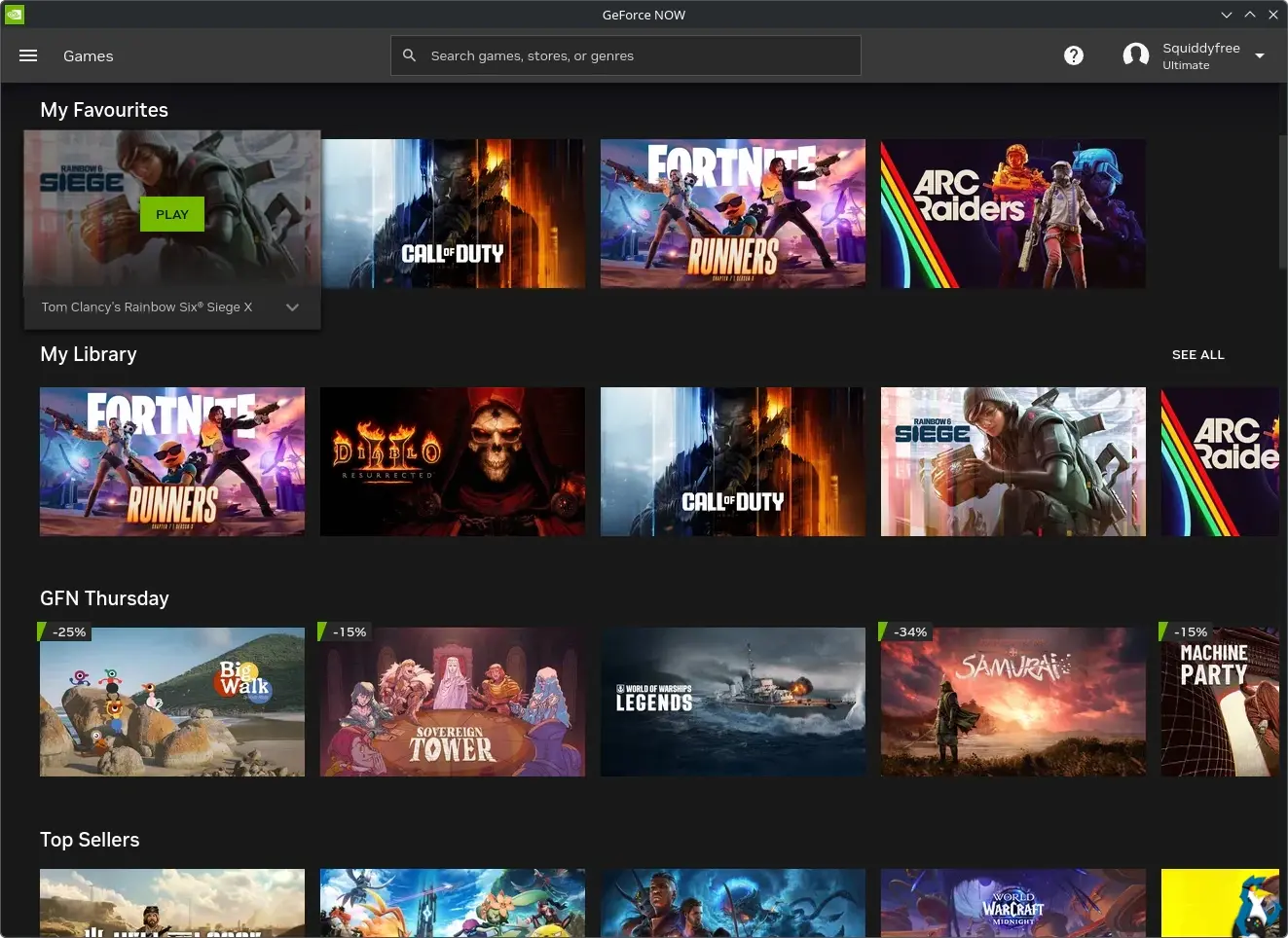Open Rainbow Six Siege in My Library
This screenshot has width=1288, height=938.
click(x=1013, y=462)
